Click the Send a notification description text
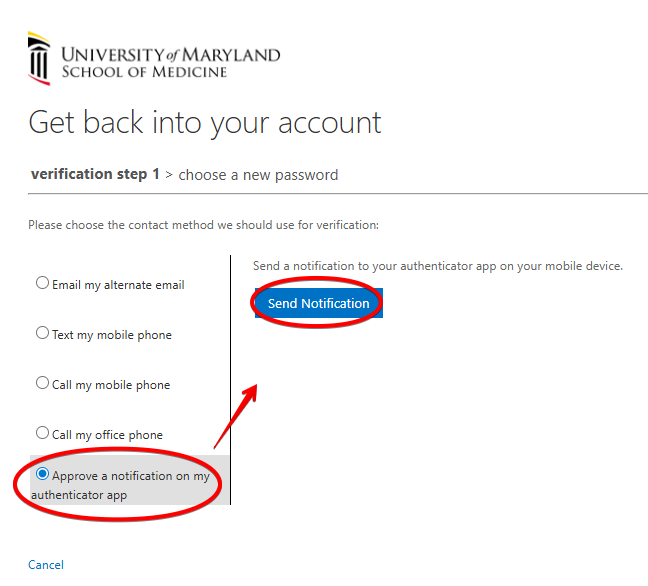The image size is (648, 586). [x=438, y=266]
